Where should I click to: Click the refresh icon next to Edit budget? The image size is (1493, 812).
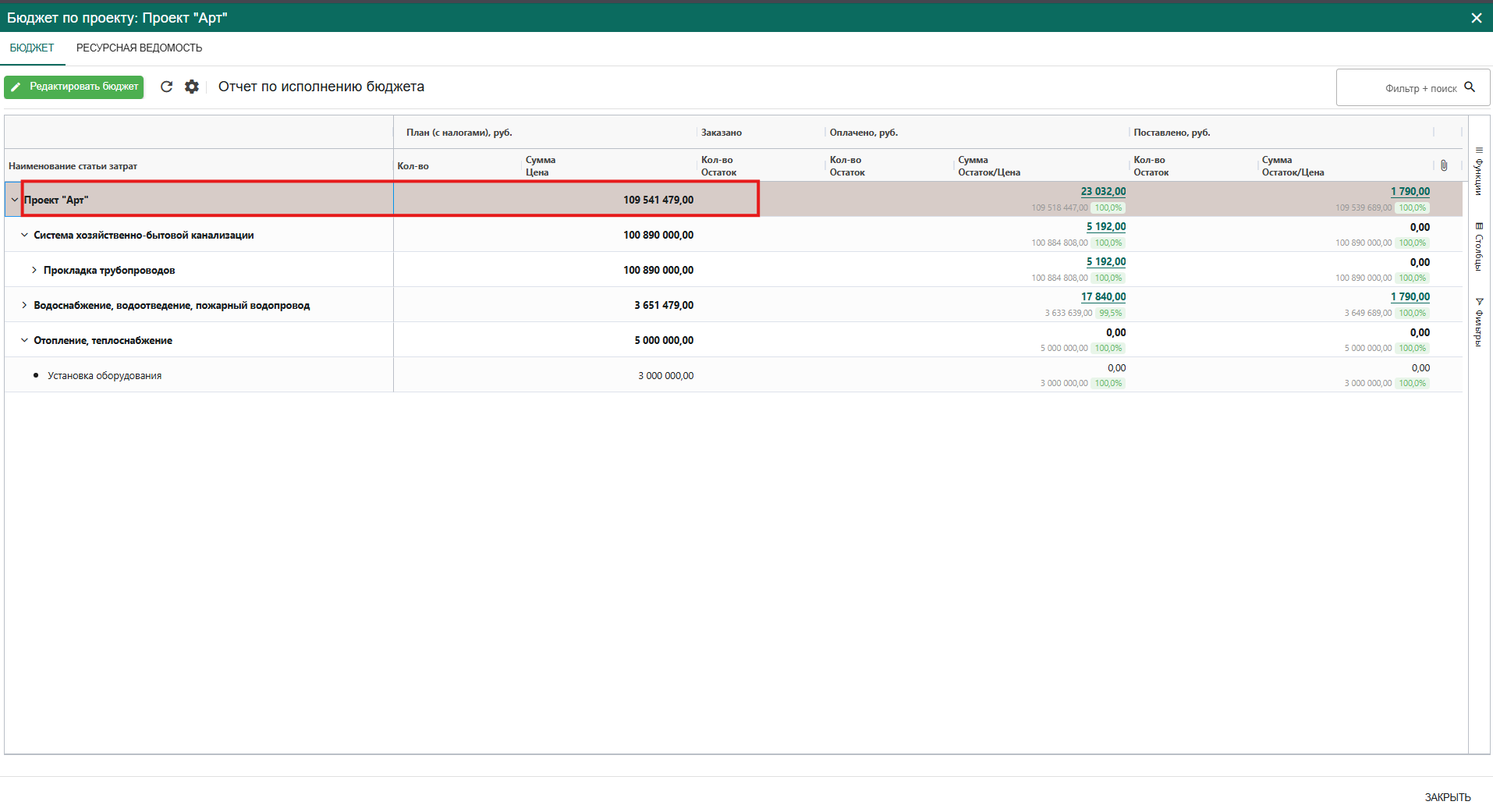(166, 87)
